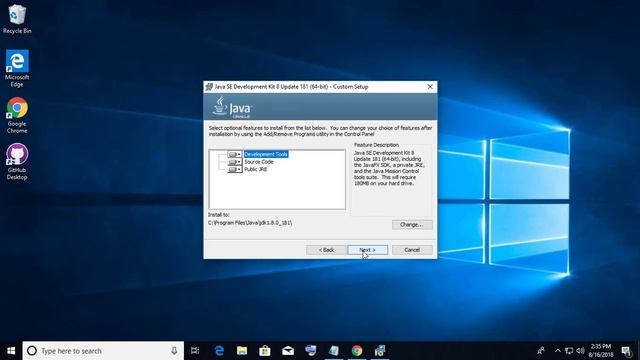Click the taskbar icon left of Chrome
This screenshot has height=360, width=640.
pyautogui.click(x=334, y=351)
